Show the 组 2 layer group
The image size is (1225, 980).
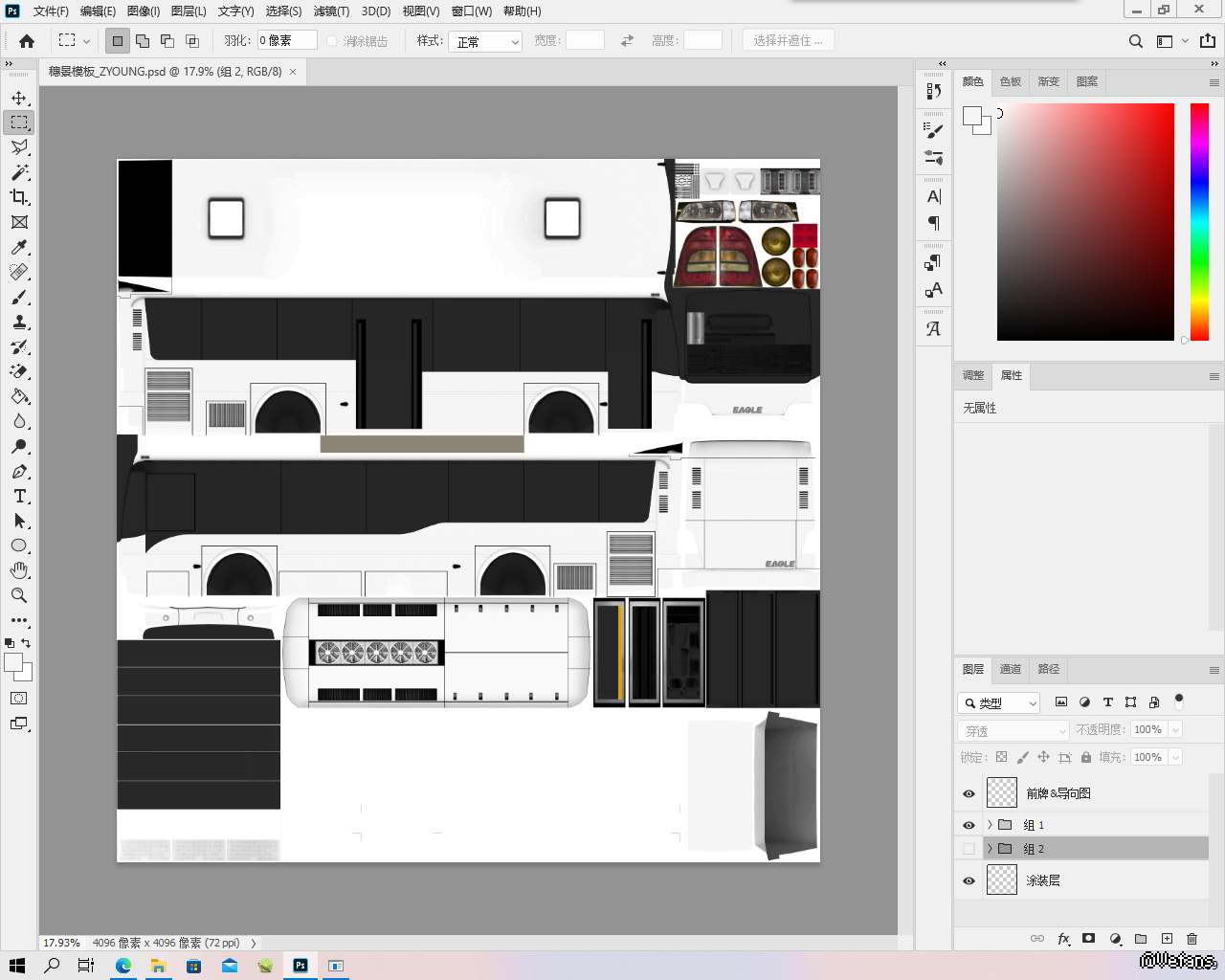click(x=969, y=849)
